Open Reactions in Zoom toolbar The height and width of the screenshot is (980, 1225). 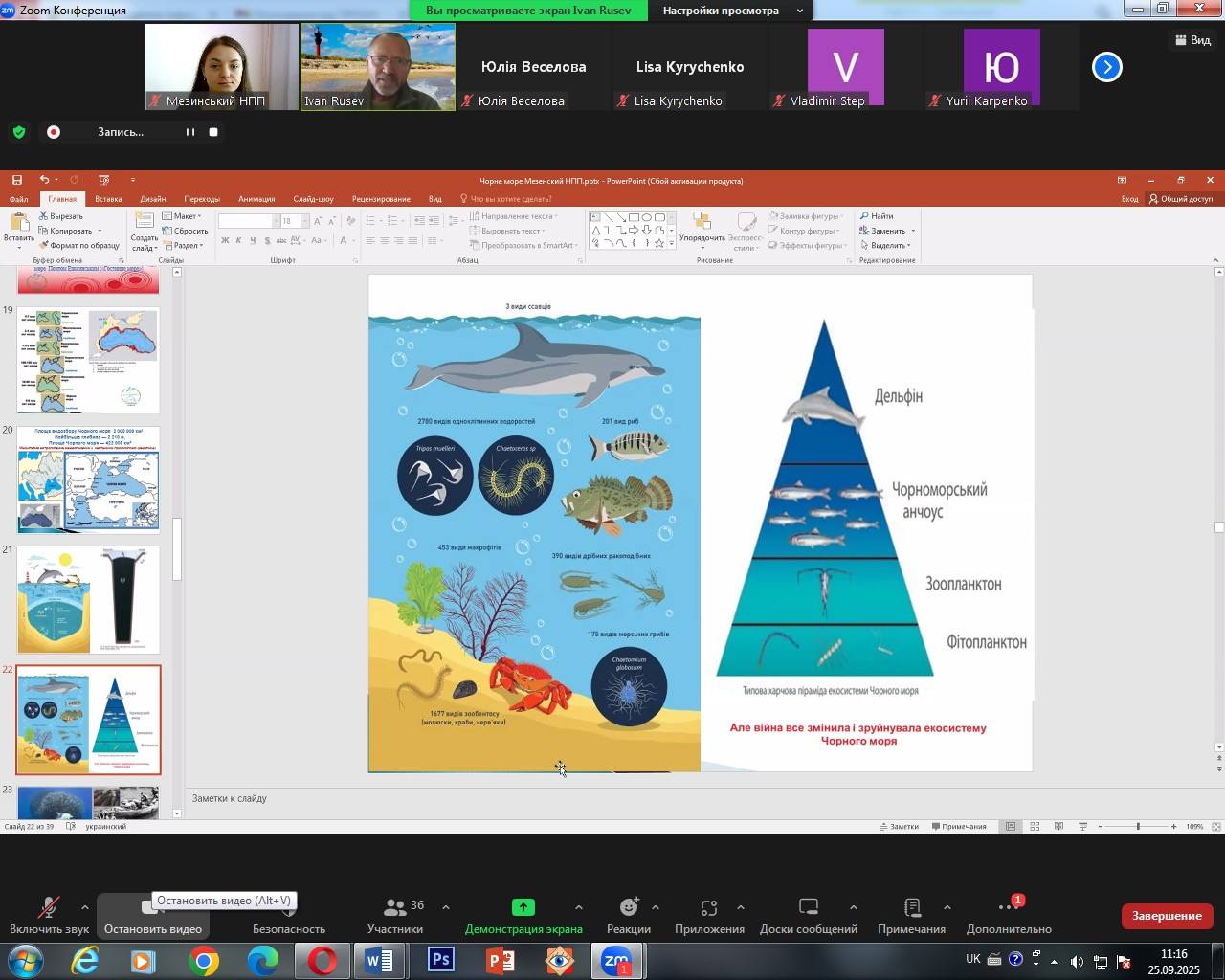[x=628, y=915]
